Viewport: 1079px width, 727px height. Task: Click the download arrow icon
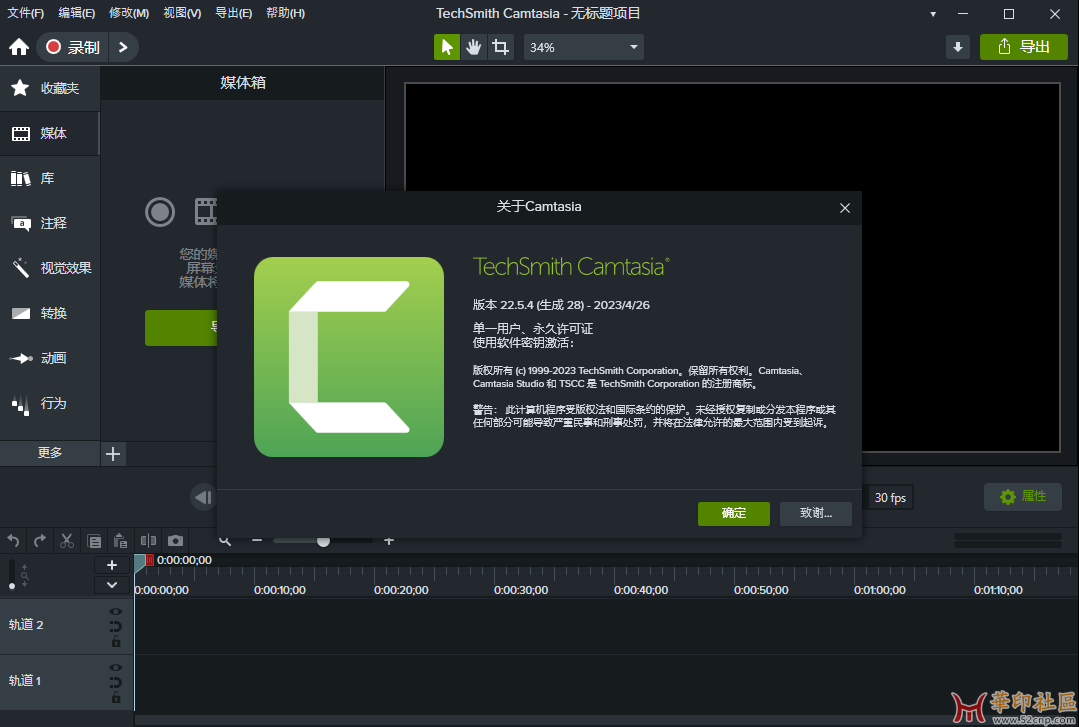click(x=957, y=47)
